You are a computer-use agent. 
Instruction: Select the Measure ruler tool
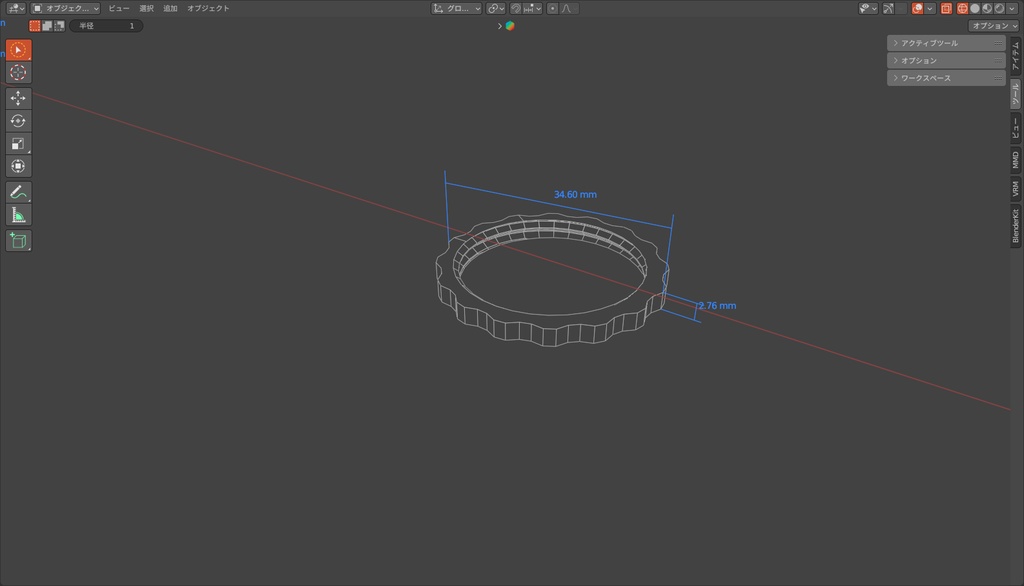tap(18, 215)
